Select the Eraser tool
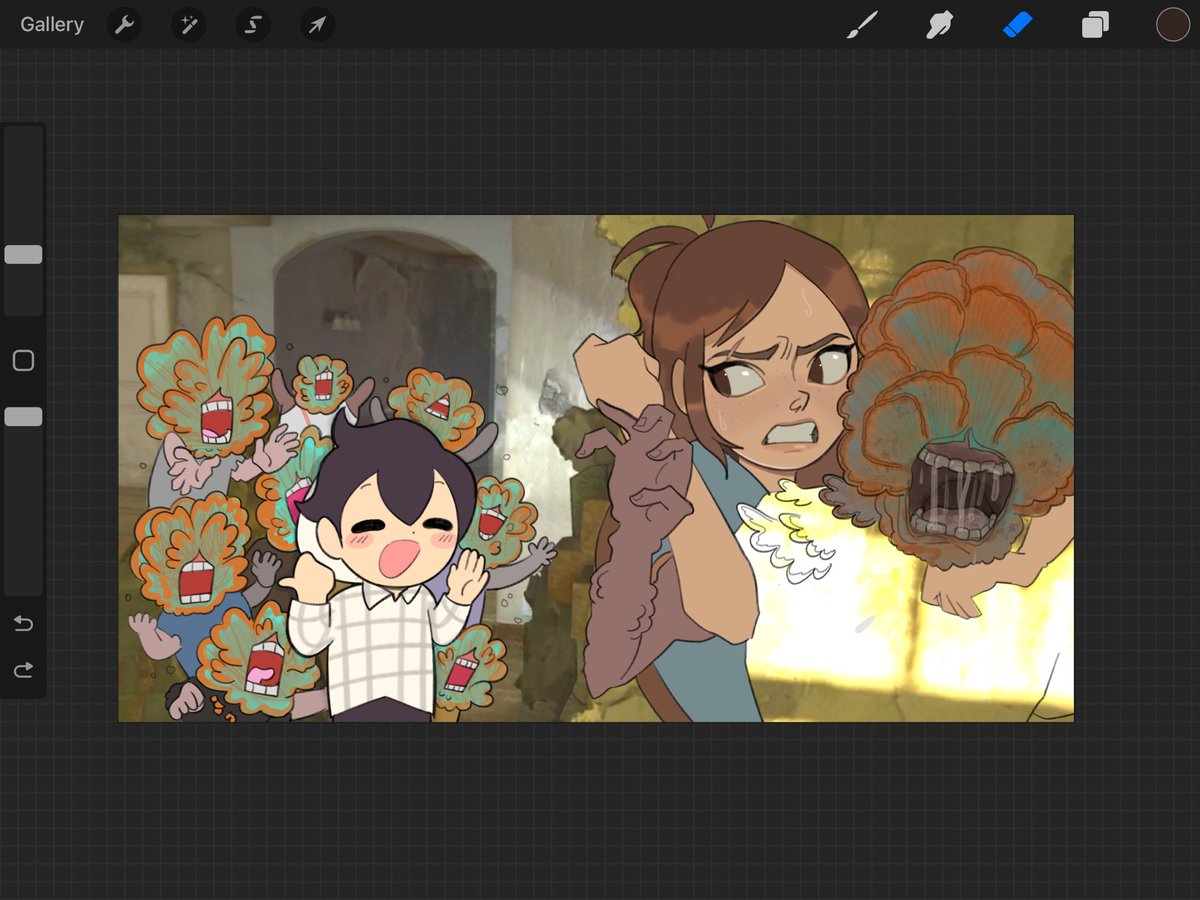 tap(1017, 25)
